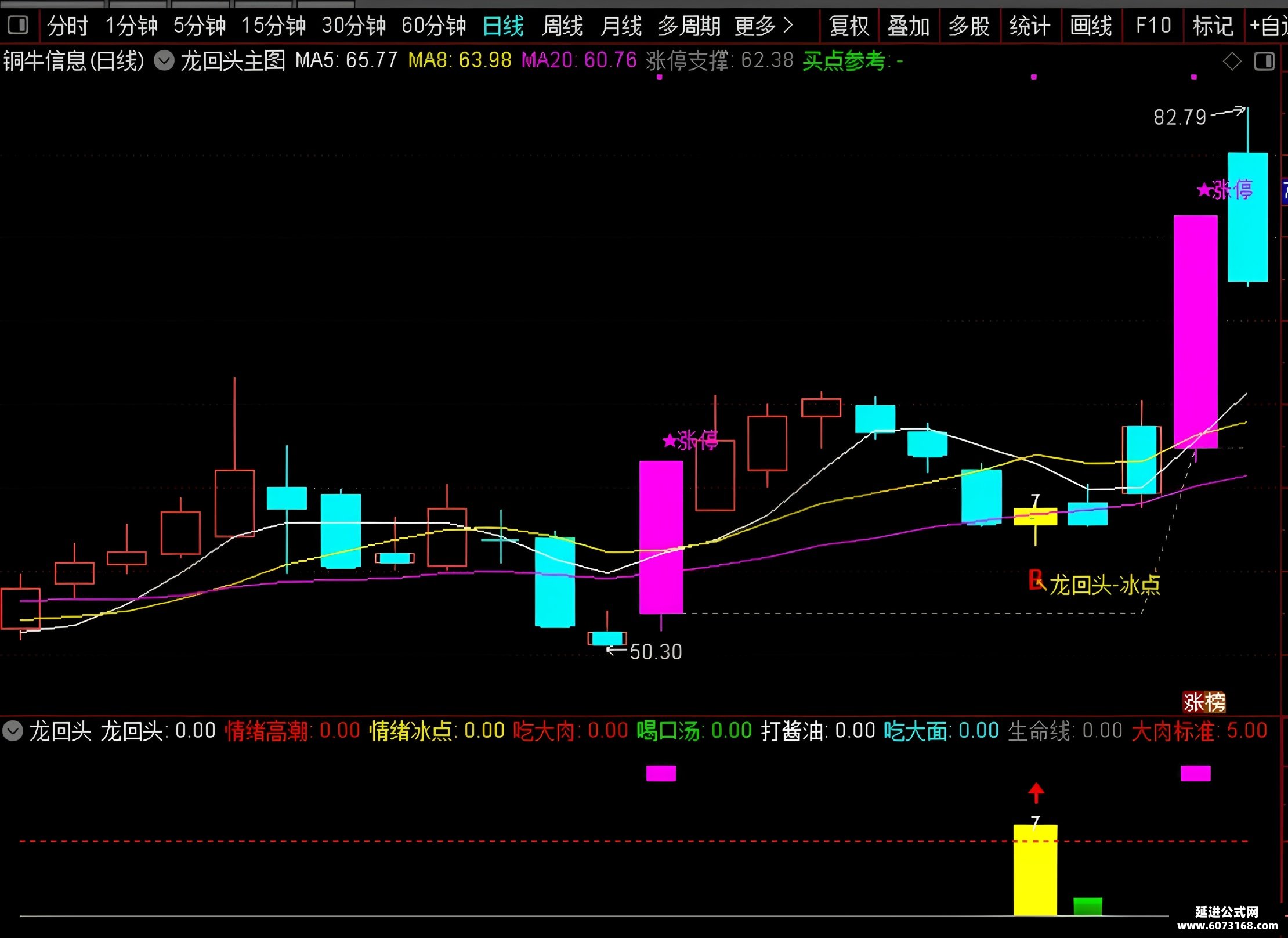Switch to 60分钟 period tab
Screen dimensions: 1288x938
pyautogui.click(x=433, y=26)
